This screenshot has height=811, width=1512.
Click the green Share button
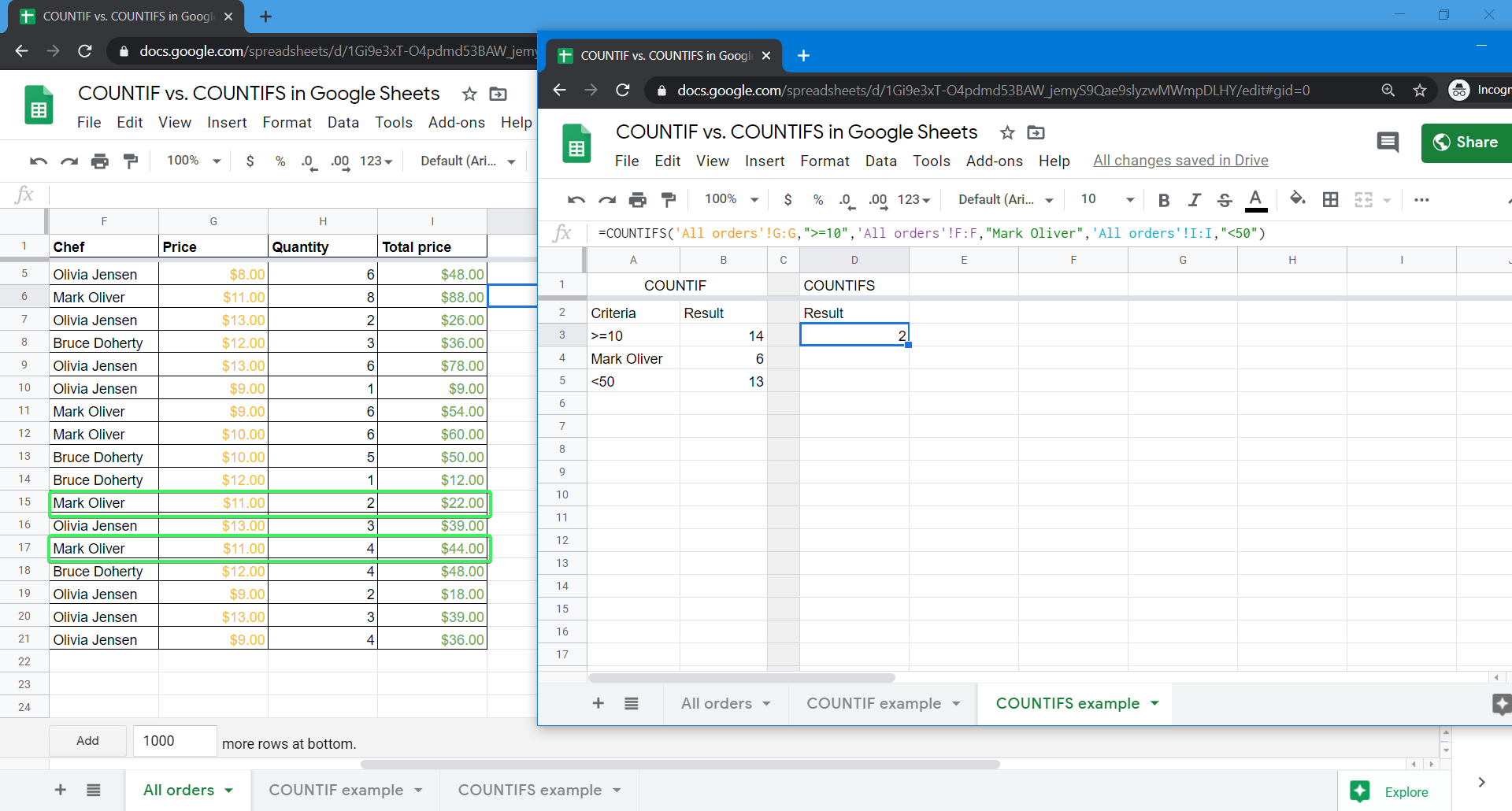tap(1466, 143)
